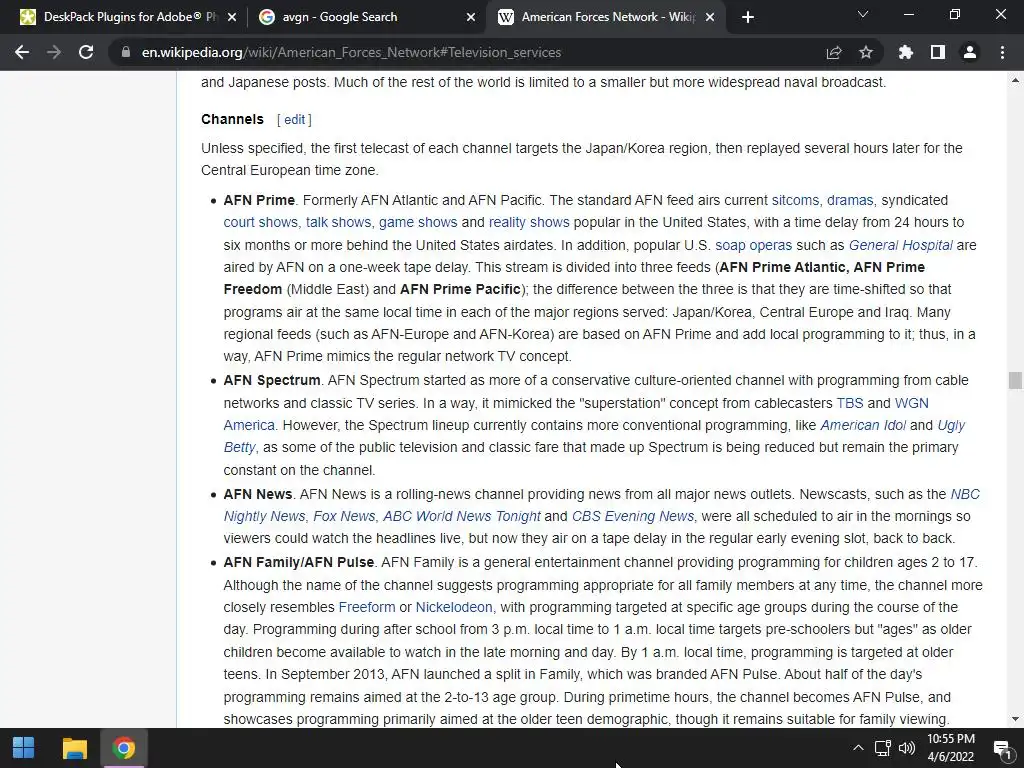Follow the TBS link

pyautogui.click(x=850, y=404)
